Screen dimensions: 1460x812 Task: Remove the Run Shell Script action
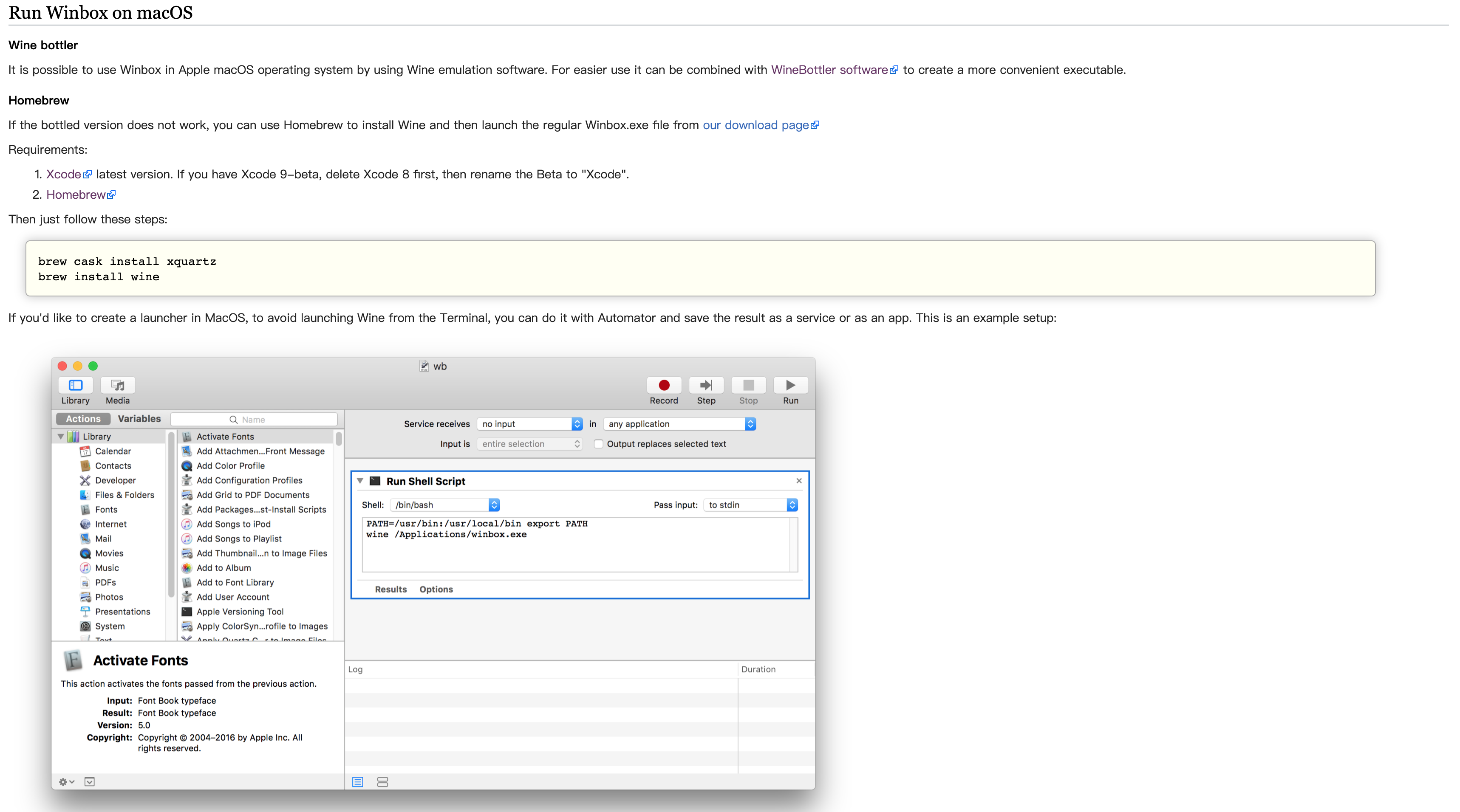[798, 480]
